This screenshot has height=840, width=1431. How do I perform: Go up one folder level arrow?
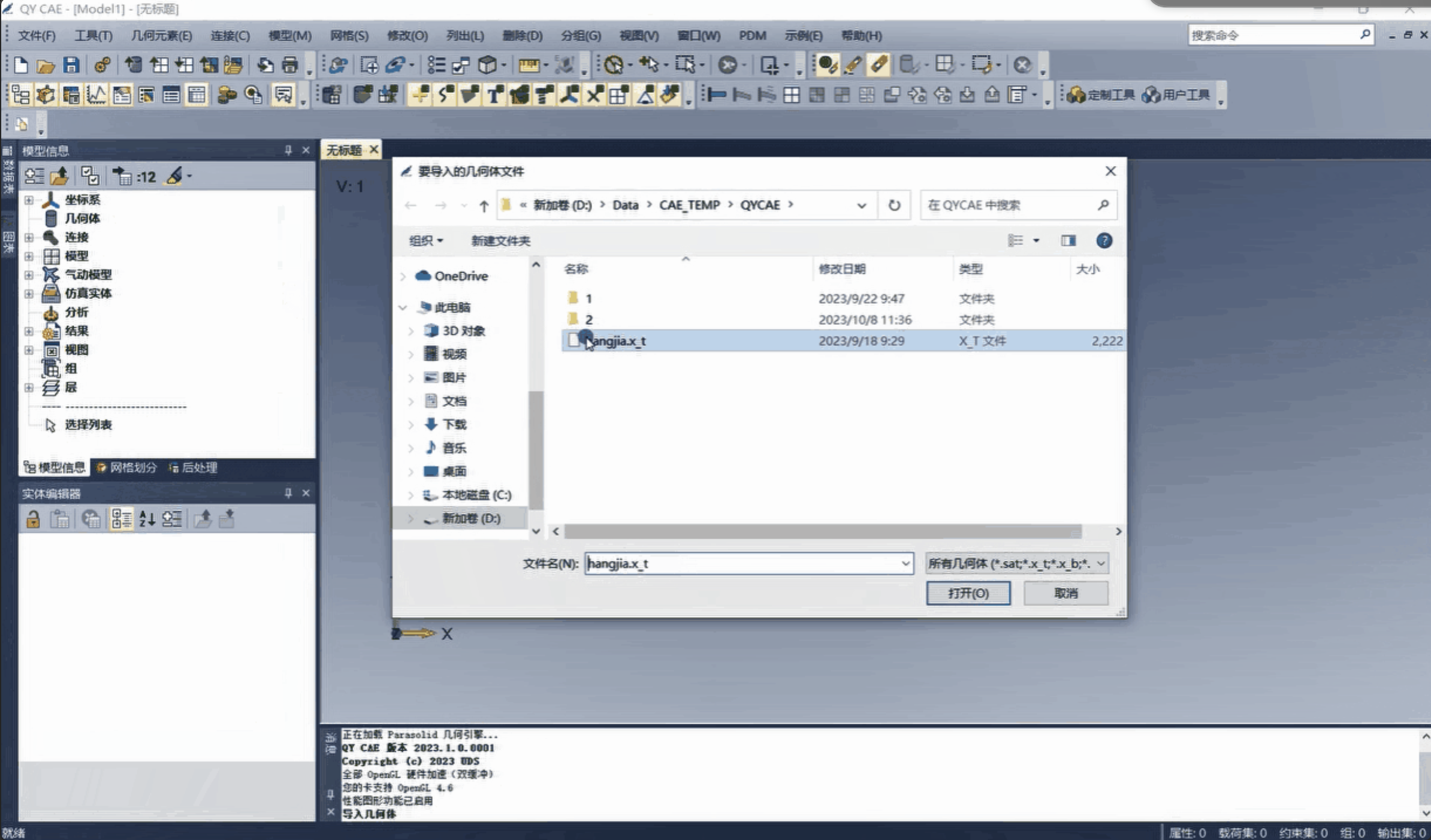[484, 206]
